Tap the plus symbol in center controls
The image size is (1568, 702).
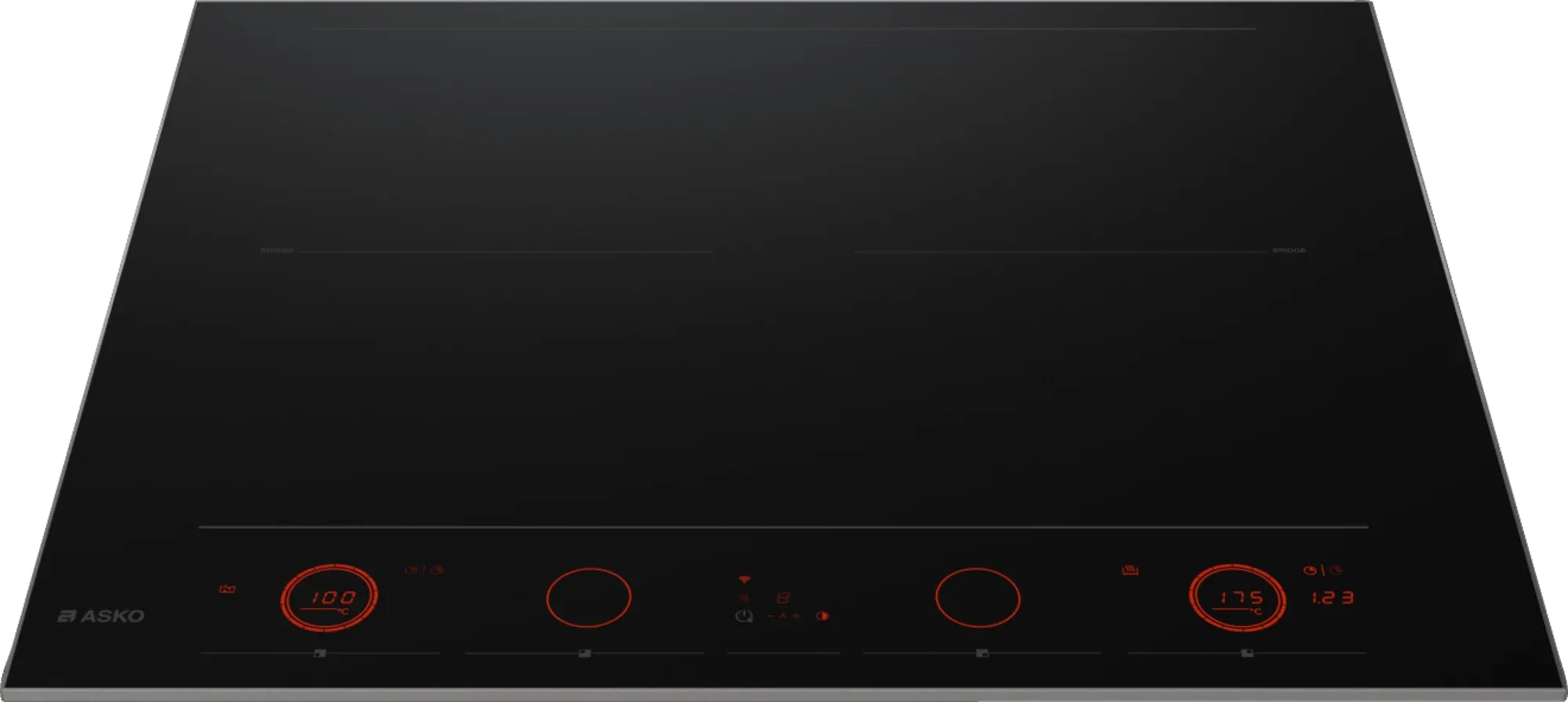coord(797,617)
